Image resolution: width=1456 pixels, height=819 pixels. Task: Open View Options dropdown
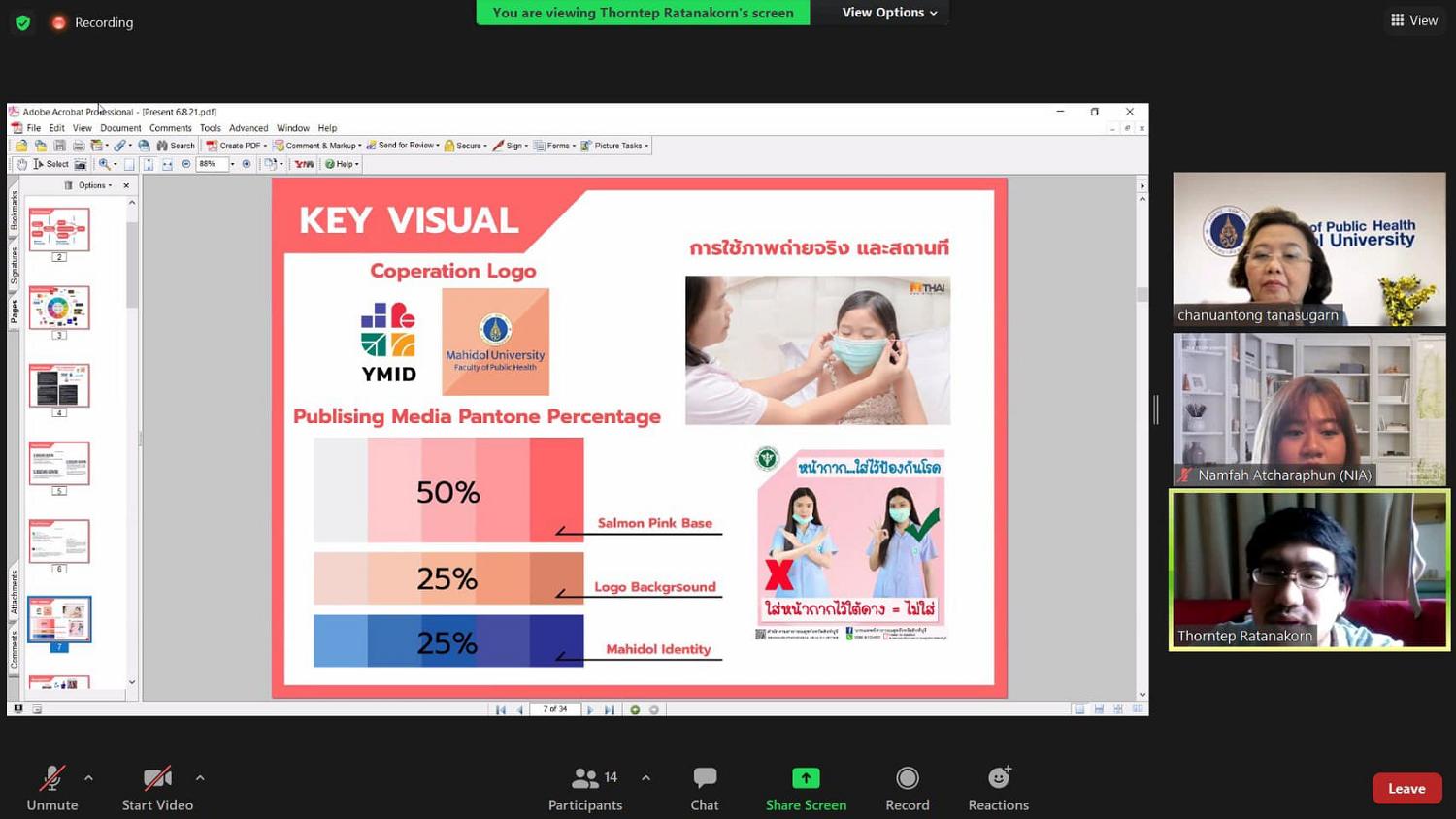[889, 13]
